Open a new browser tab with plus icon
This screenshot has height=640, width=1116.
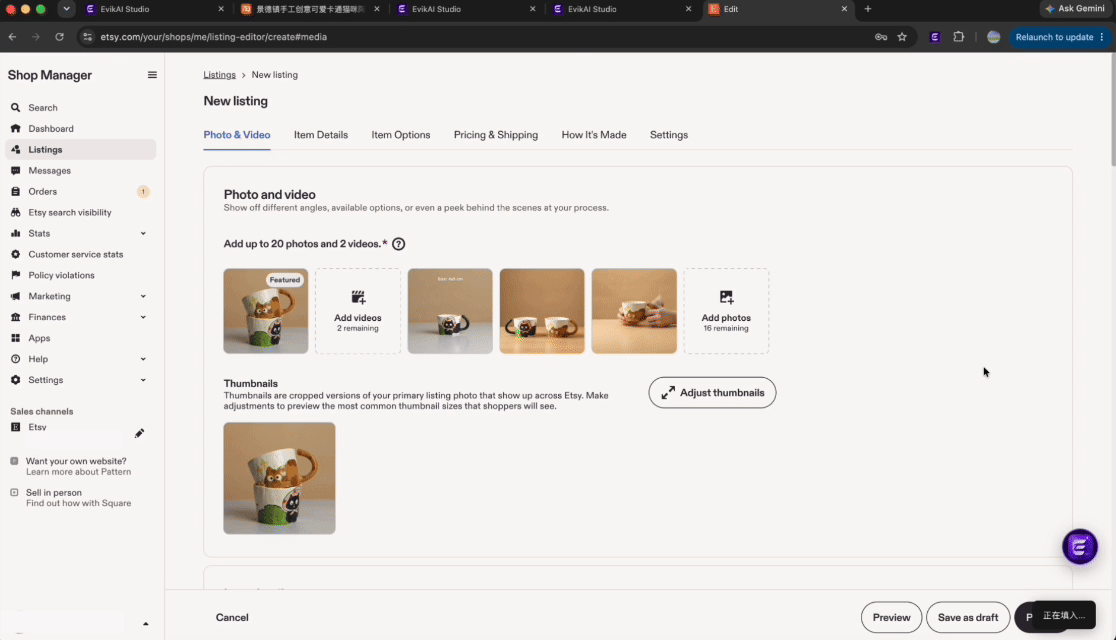click(x=867, y=9)
